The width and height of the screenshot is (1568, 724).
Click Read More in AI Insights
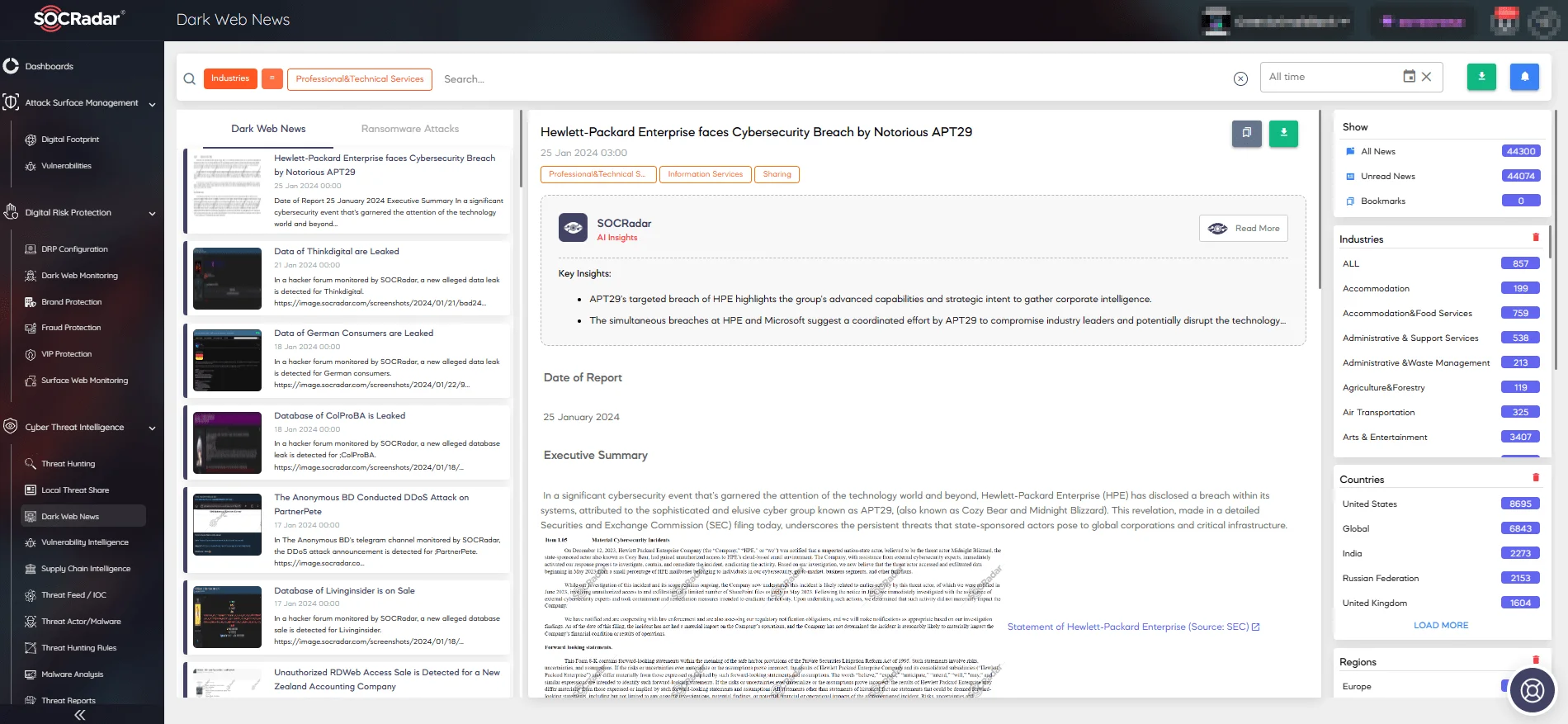(1244, 229)
